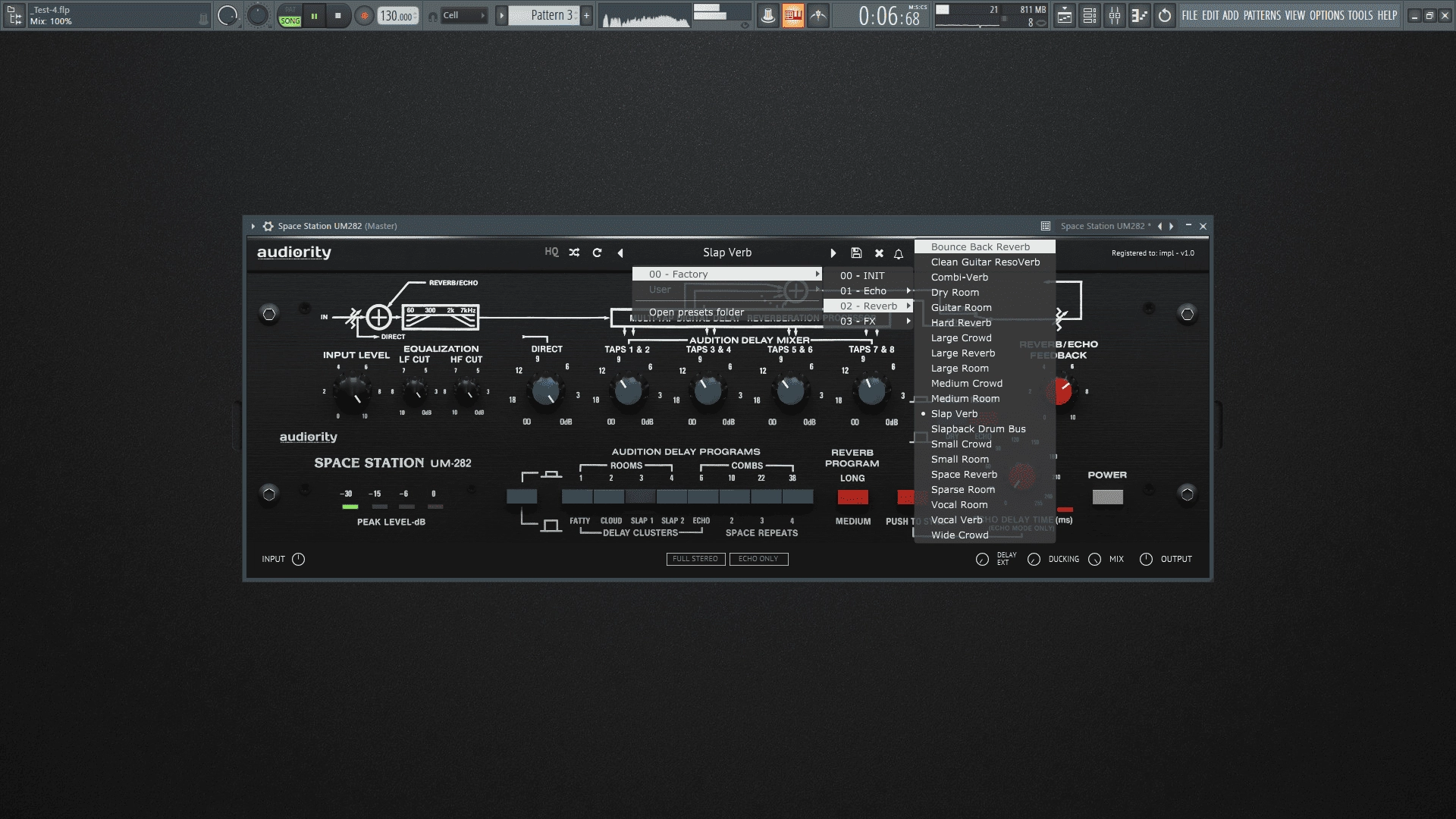Expand the 00 - Factory submenu
Image resolution: width=1456 pixels, height=819 pixels.
727,274
